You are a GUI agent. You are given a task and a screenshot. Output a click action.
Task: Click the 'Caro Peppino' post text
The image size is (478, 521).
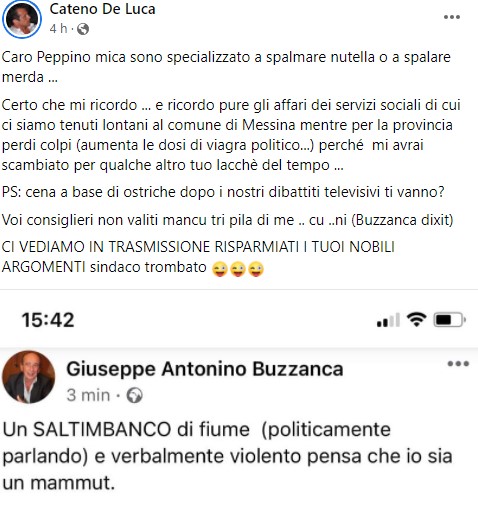(226, 67)
